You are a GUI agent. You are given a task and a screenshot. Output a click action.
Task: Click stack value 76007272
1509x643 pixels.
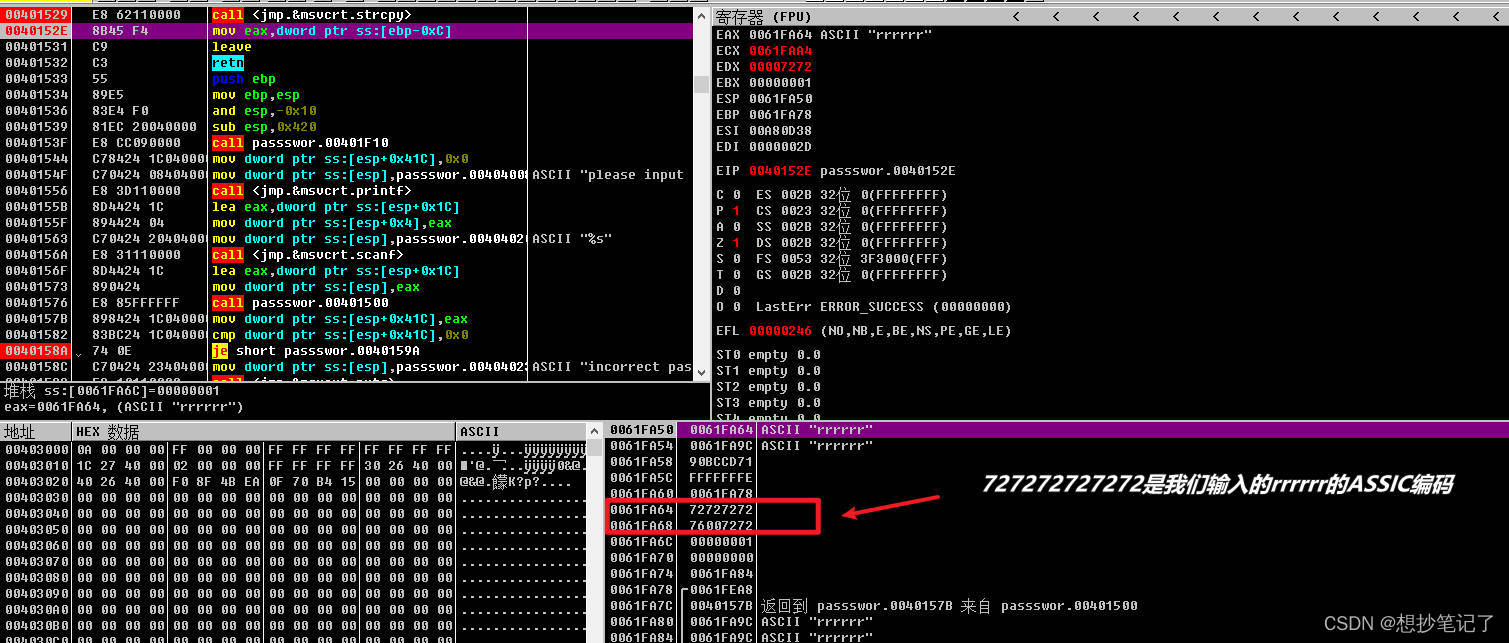(x=720, y=526)
